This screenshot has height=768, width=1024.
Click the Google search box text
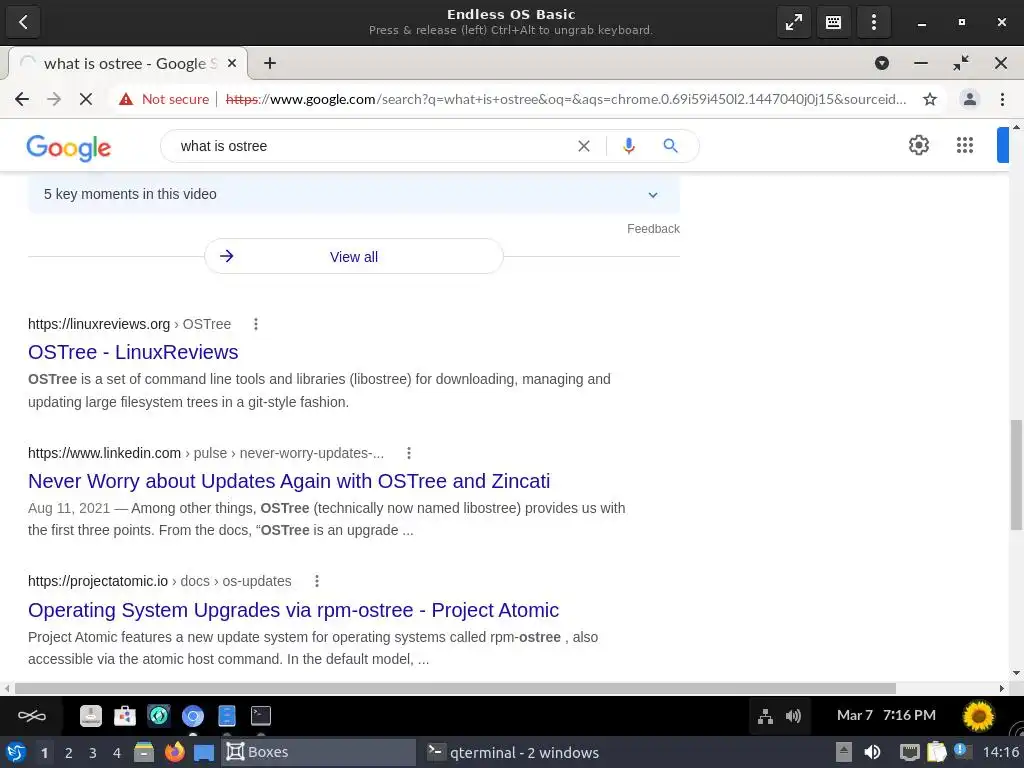(224, 146)
